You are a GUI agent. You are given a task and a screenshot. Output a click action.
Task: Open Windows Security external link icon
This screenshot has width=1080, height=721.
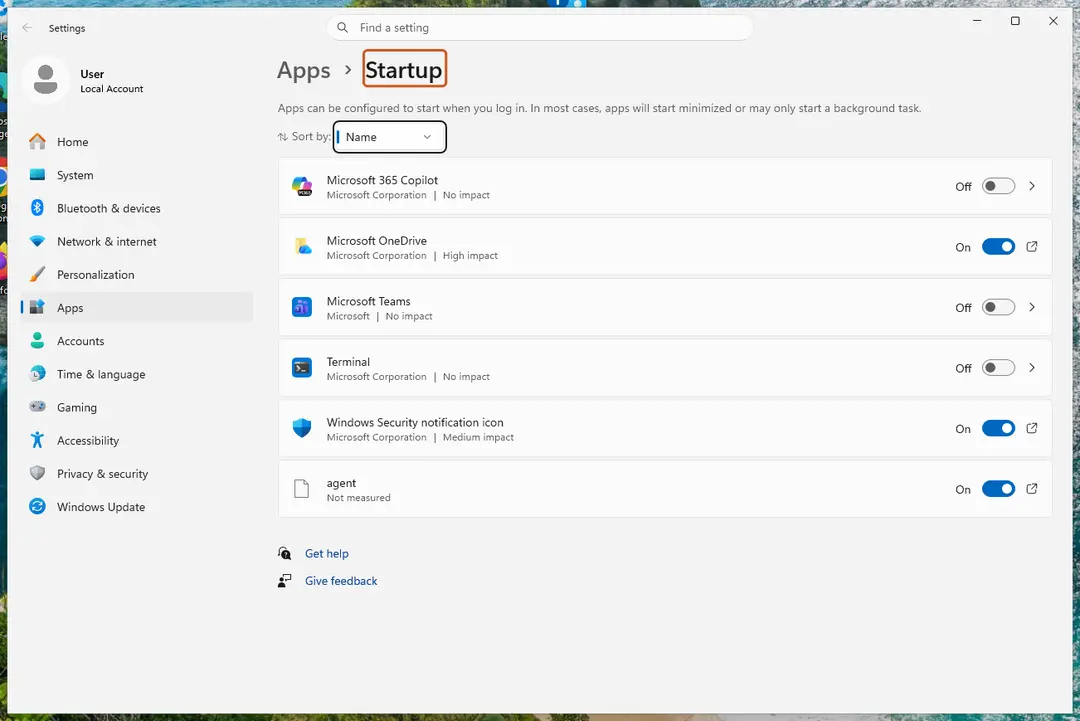(x=1032, y=428)
